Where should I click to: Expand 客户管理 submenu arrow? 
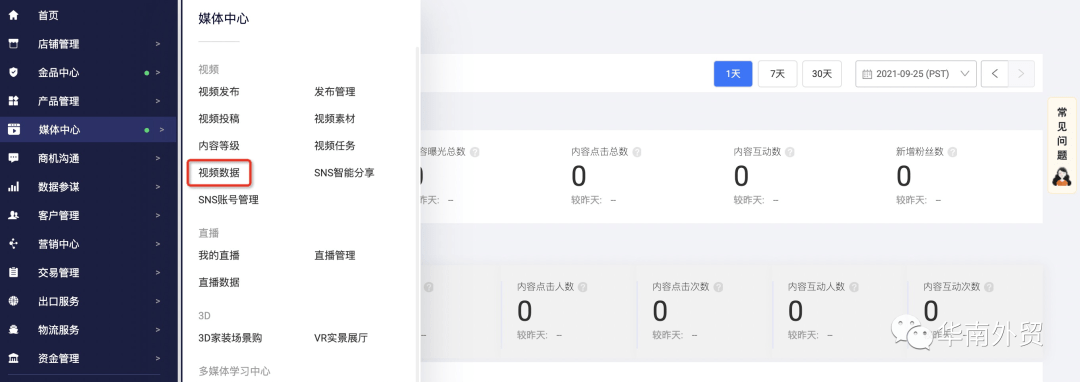pos(158,215)
